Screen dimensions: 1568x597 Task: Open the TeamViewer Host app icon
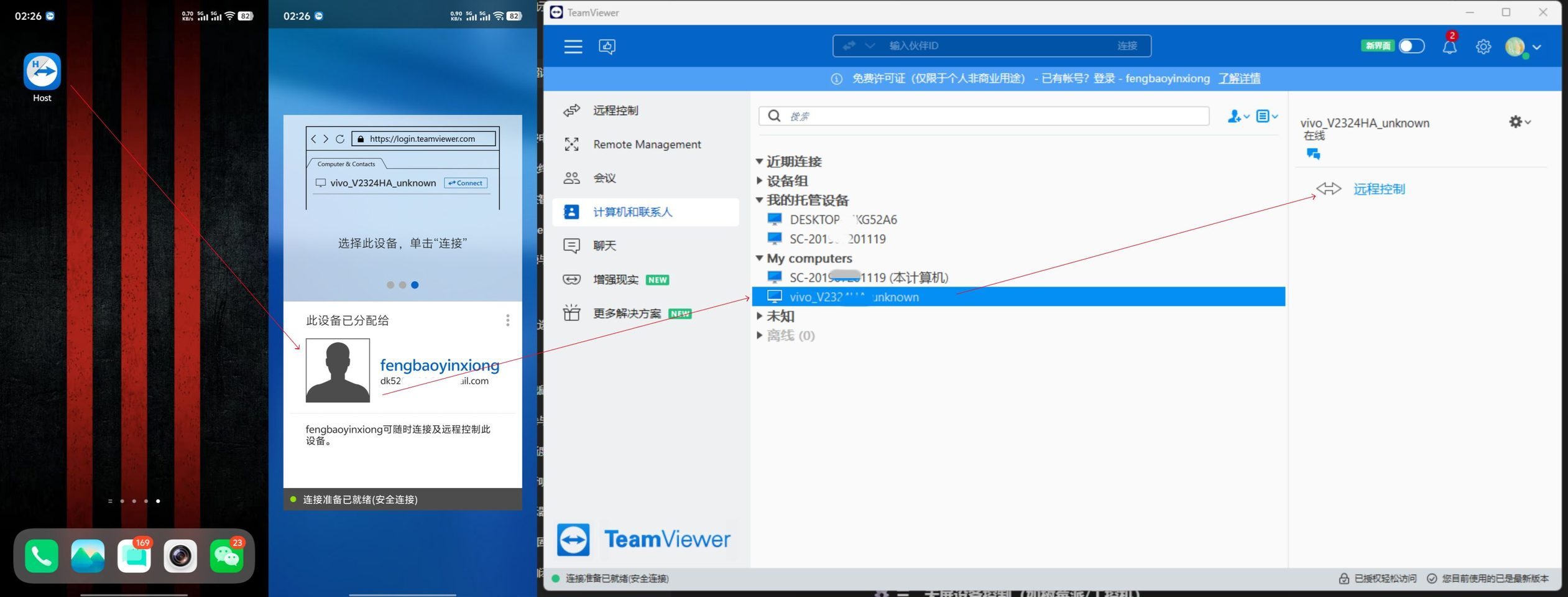click(x=42, y=71)
